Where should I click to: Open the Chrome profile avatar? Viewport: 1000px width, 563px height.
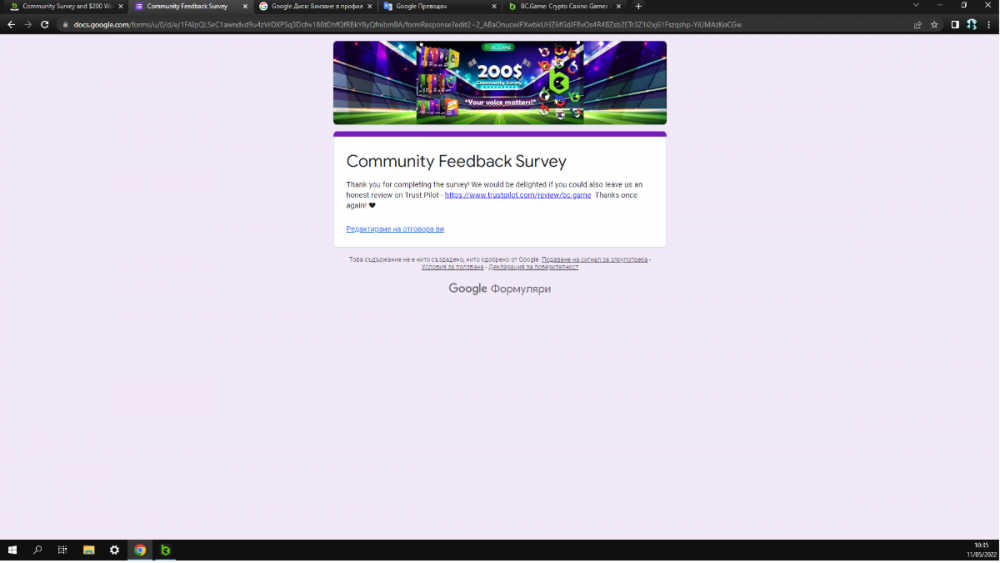[x=971, y=24]
